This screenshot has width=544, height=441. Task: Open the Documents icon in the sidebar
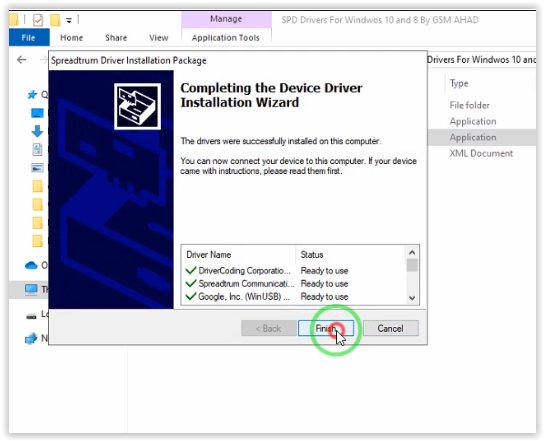point(37,150)
